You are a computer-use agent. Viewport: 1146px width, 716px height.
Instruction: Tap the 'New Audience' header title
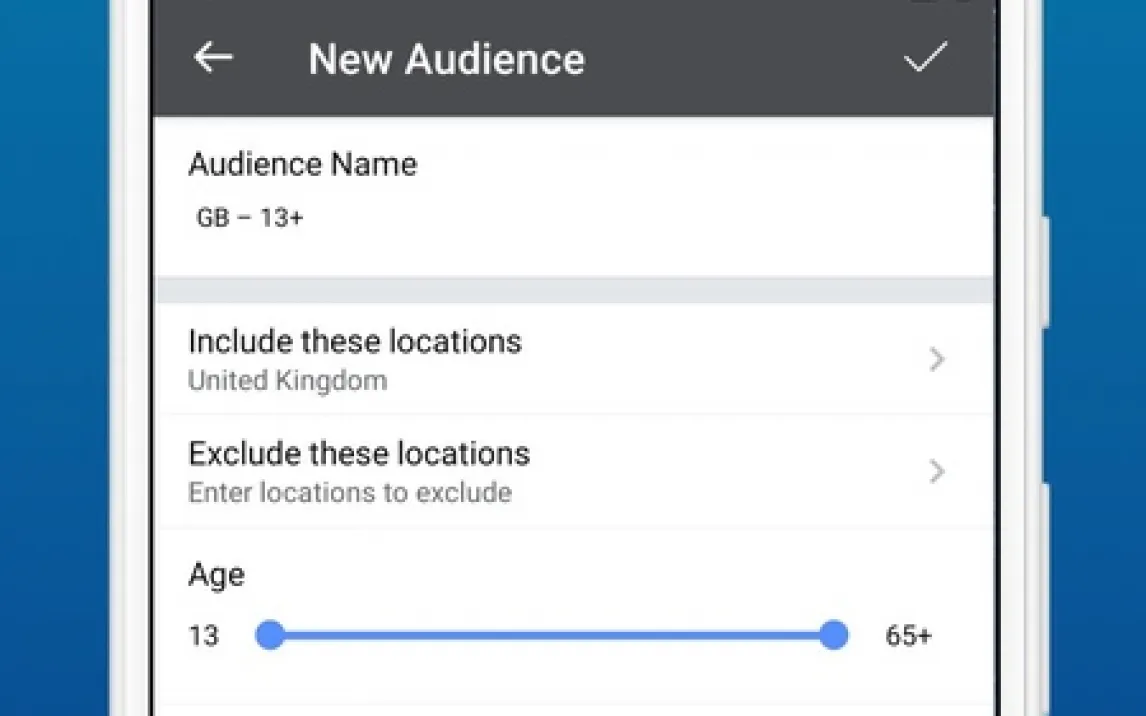446,59
